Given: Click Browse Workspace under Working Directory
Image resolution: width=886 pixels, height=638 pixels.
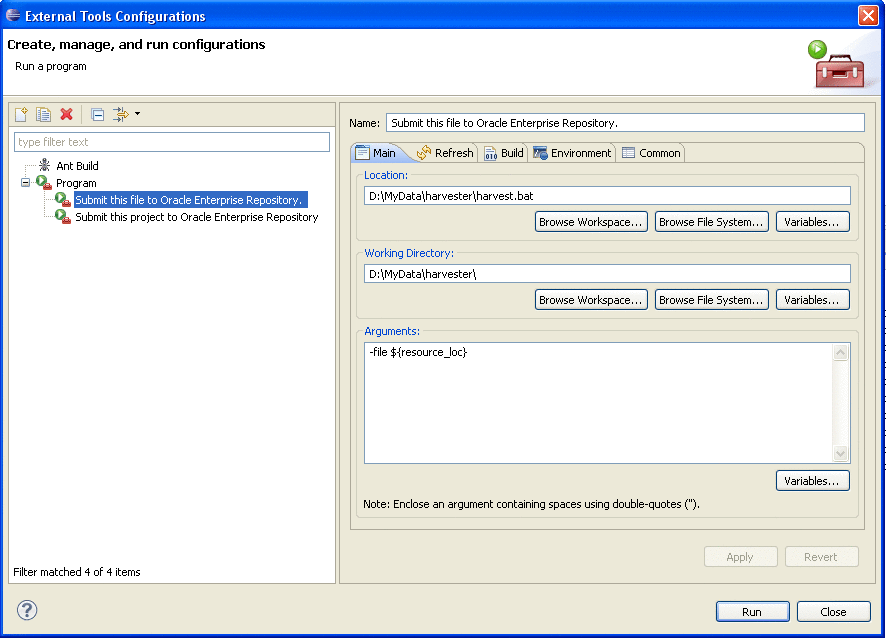Looking at the screenshot, I should pos(591,300).
